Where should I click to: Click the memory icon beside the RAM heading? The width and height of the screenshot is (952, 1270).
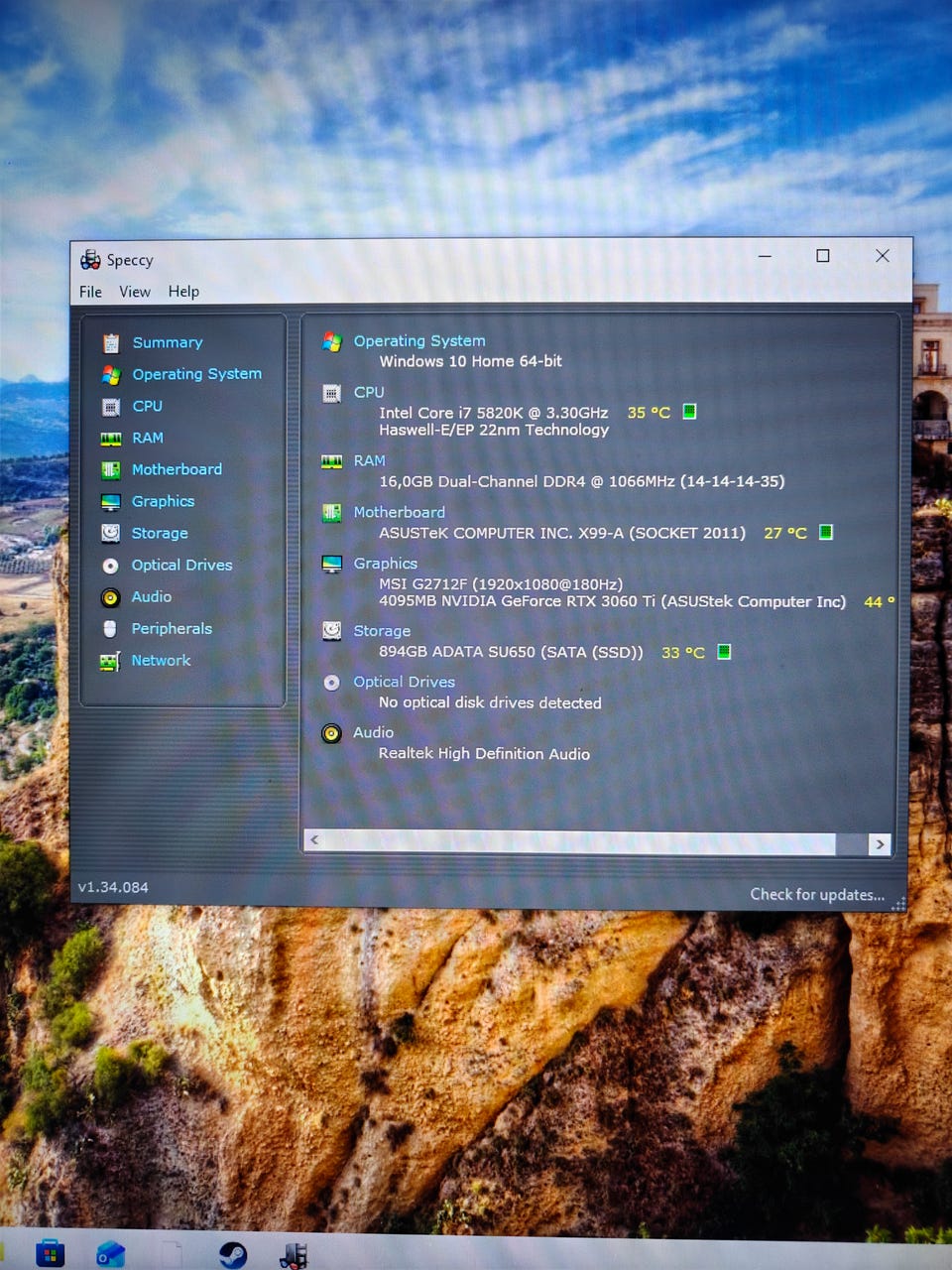tap(332, 461)
